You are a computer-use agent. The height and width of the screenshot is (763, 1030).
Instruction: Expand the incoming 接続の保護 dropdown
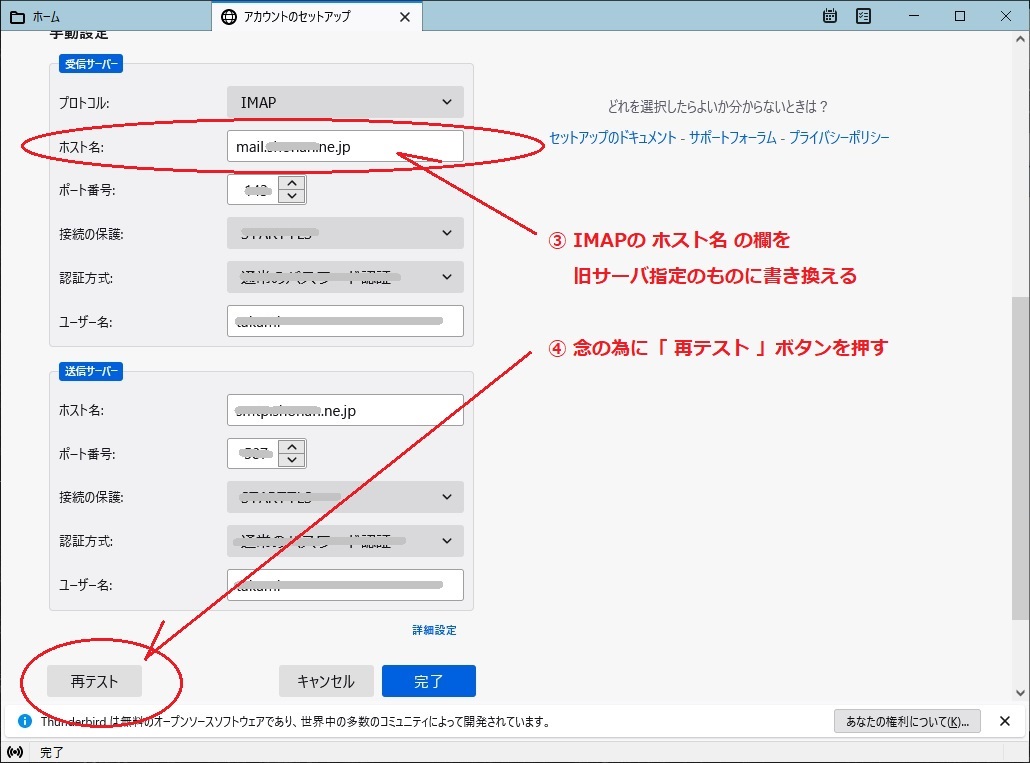coord(345,233)
